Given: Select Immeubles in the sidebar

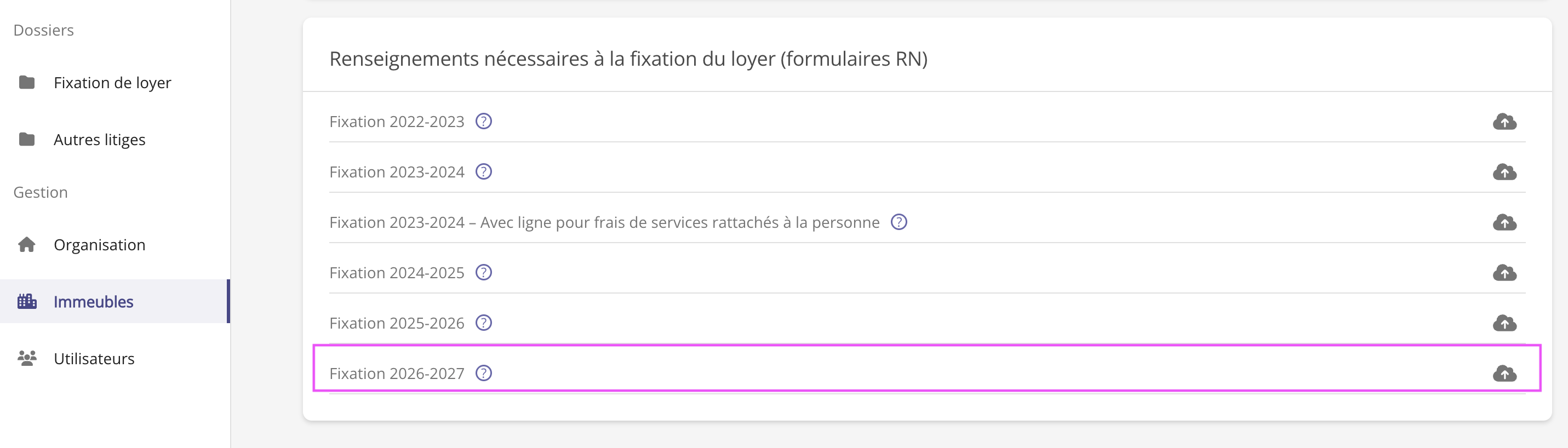Looking at the screenshot, I should tap(93, 302).
